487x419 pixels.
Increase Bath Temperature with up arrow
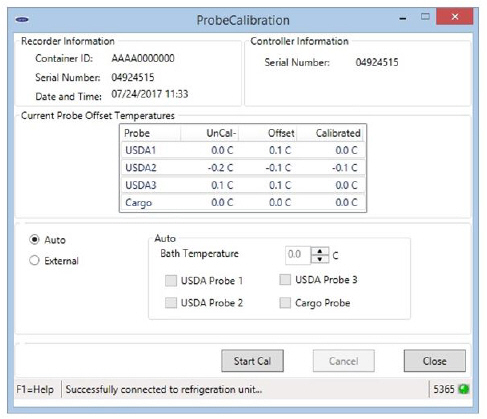(320, 251)
